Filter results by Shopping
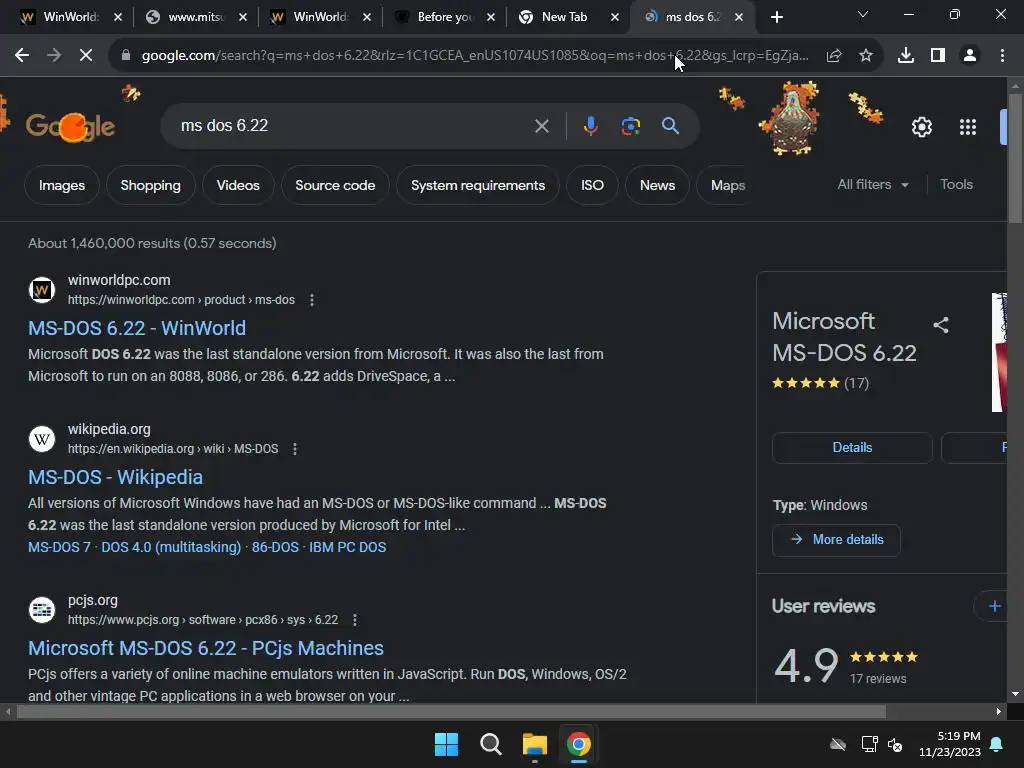 coord(150,185)
